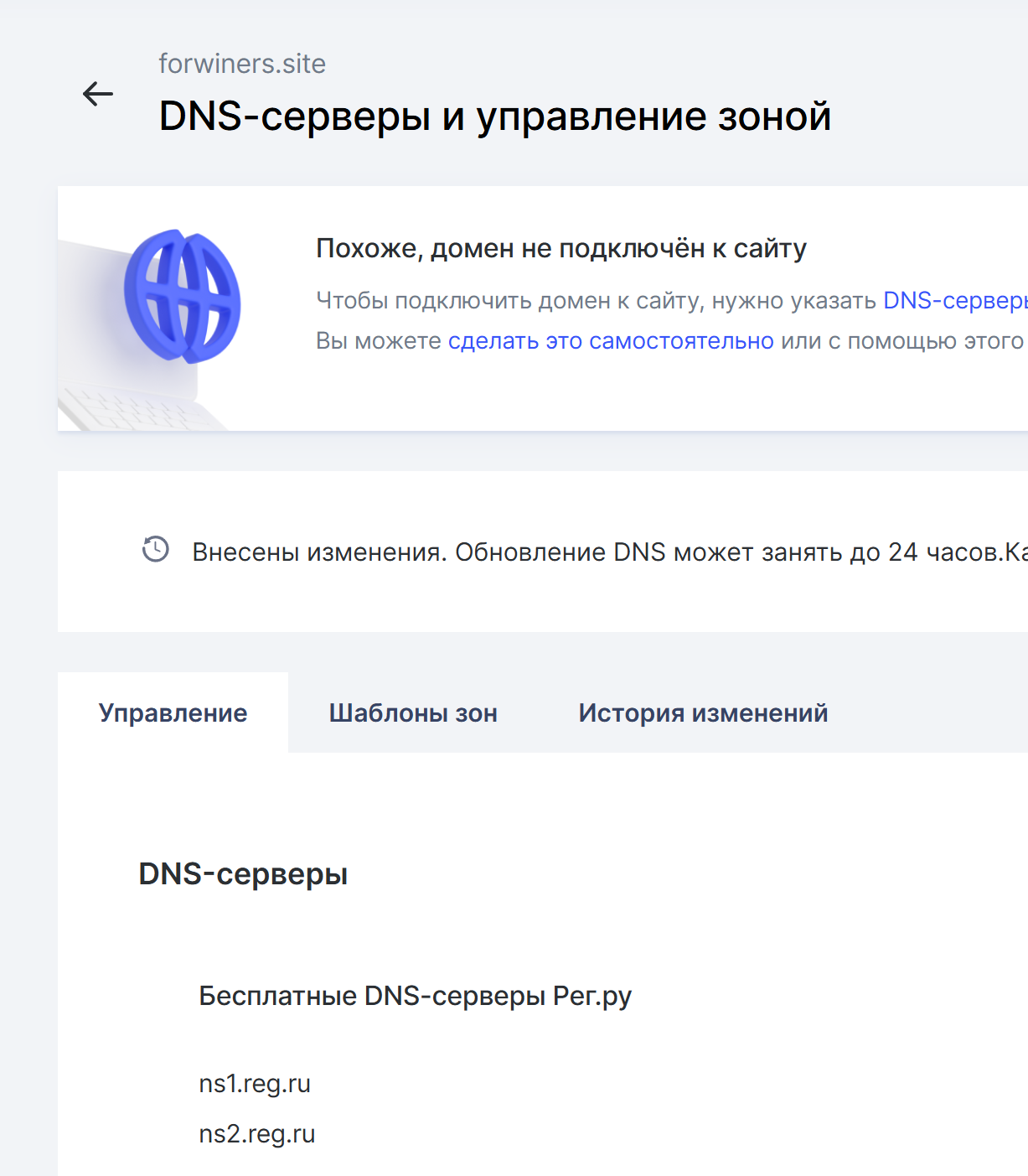Follow the "сделать это самостоятельно" link
The image size is (1028, 1176).
point(611,341)
